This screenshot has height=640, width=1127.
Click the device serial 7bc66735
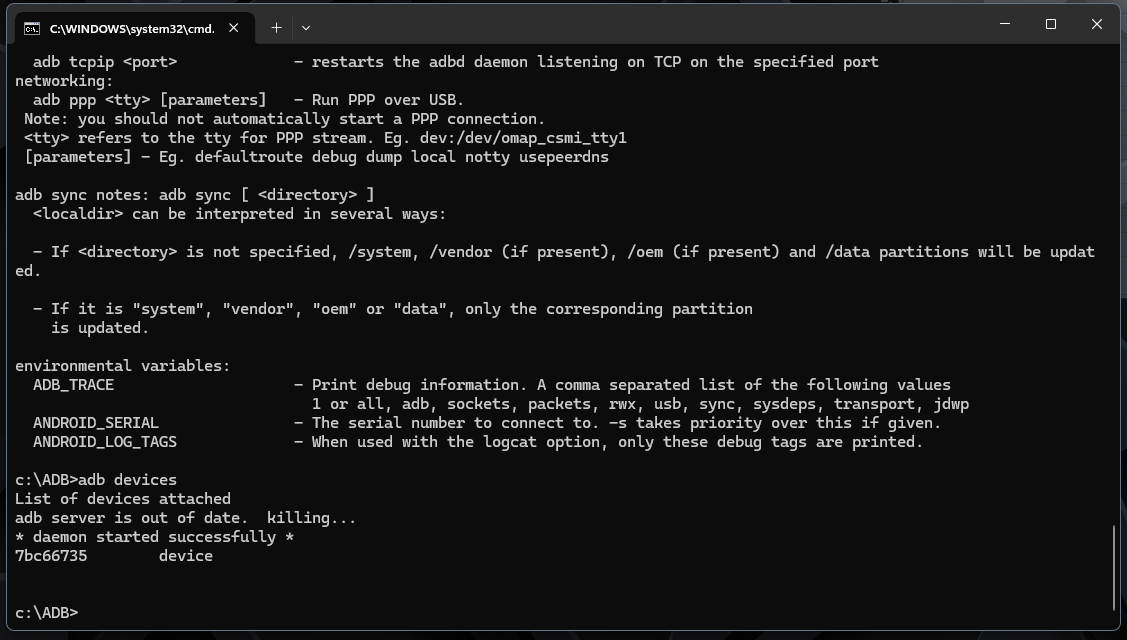tap(51, 556)
